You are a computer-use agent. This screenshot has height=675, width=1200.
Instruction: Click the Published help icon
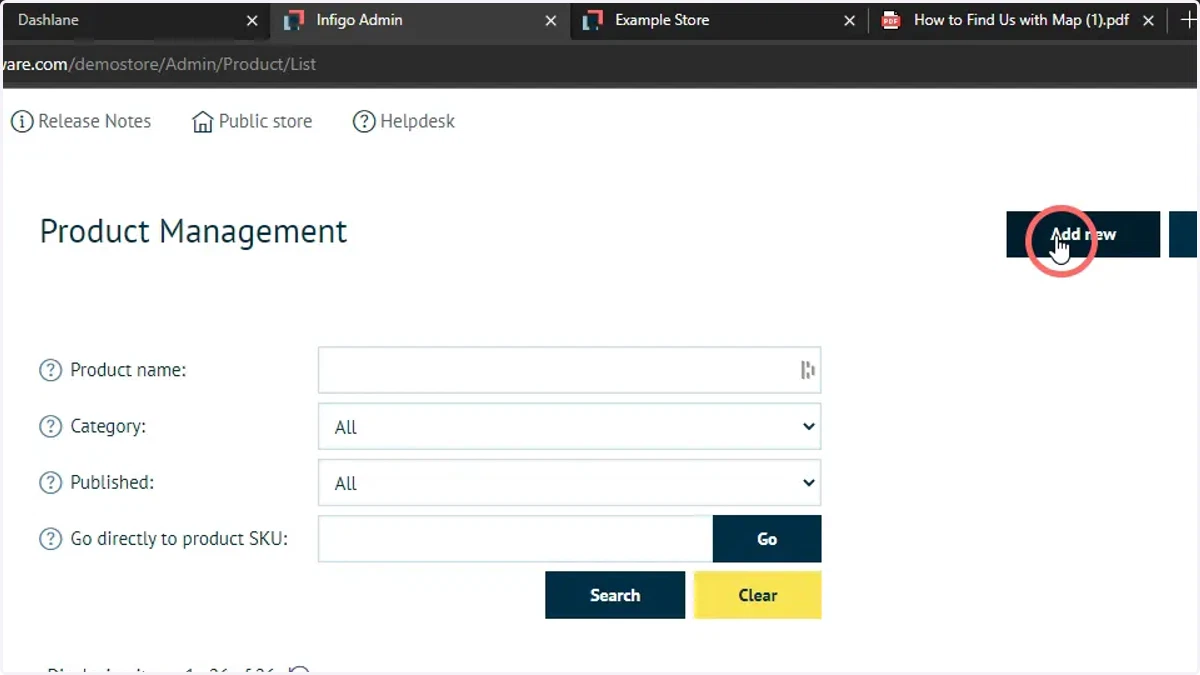[50, 482]
